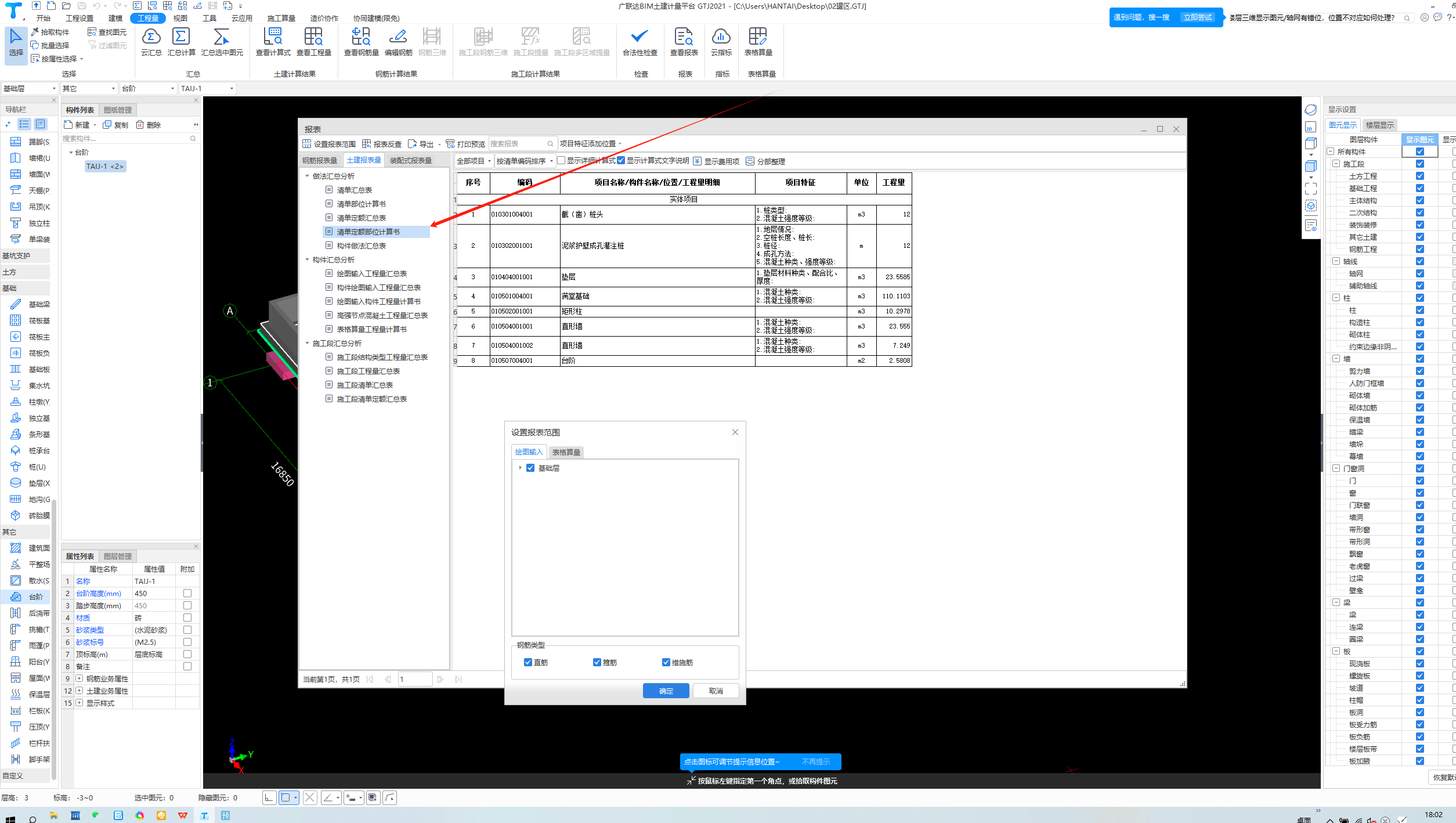Viewport: 1456px width, 823px height.
Task: Toggle 直筋 rebar type checkbox
Action: pos(528,662)
